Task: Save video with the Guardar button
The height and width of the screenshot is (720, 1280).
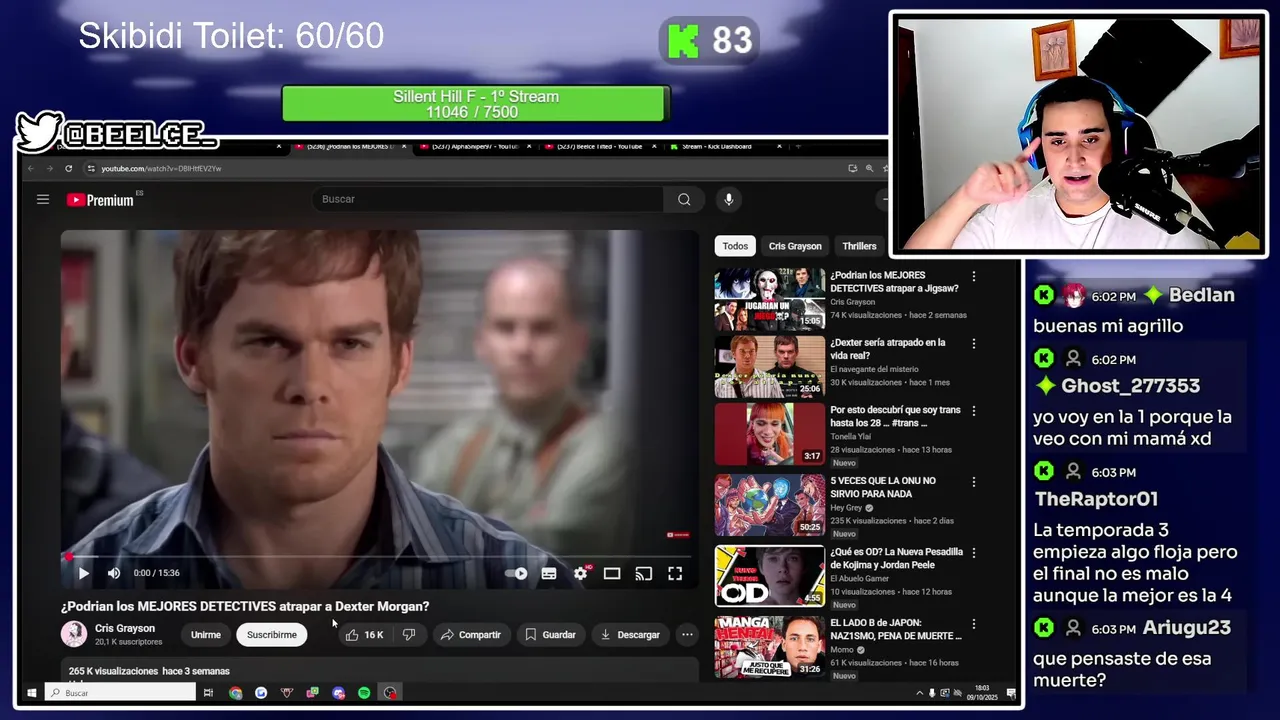Action: pyautogui.click(x=550, y=634)
